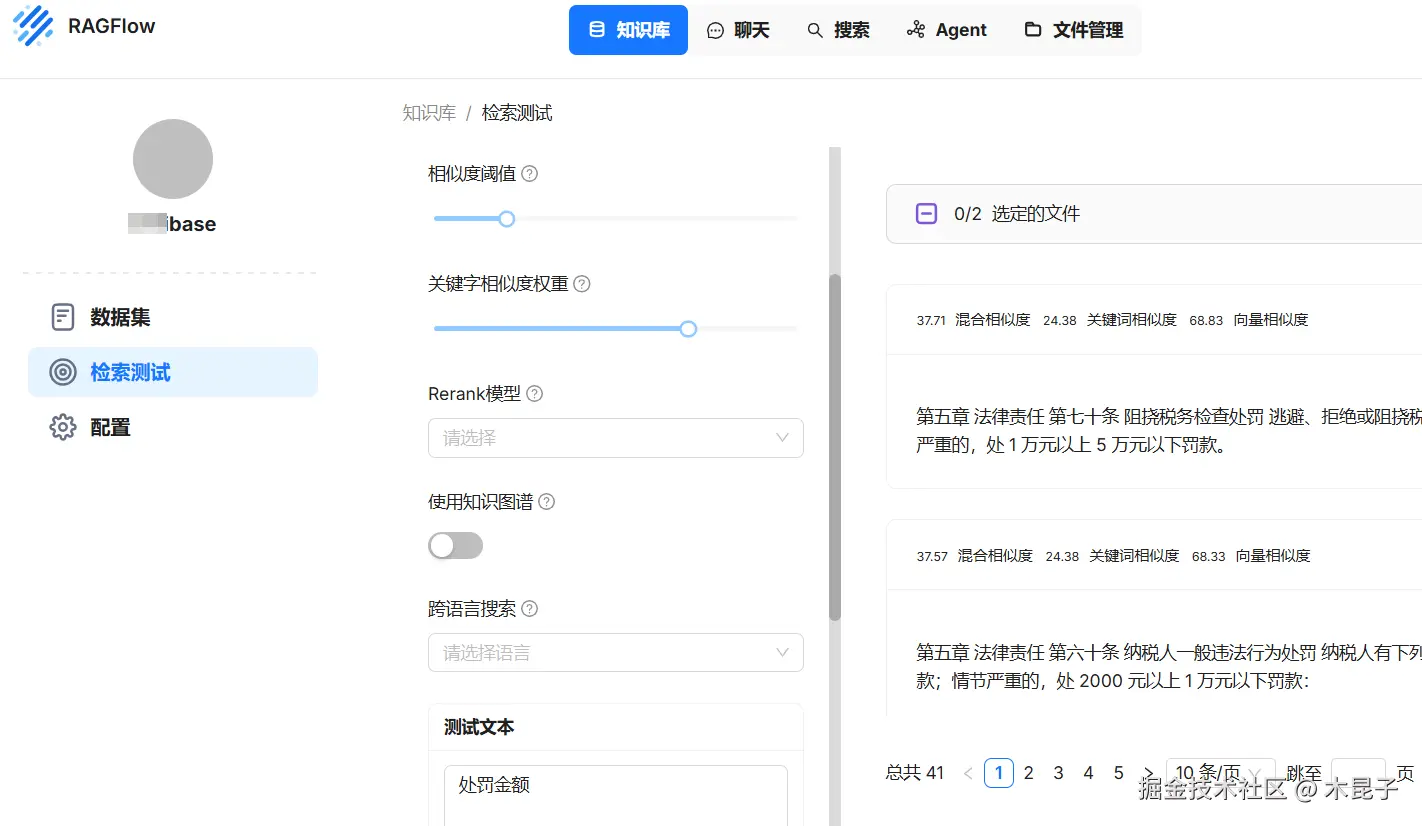
Task: Click the 关键字相似度权重 slider handle
Action: point(688,328)
